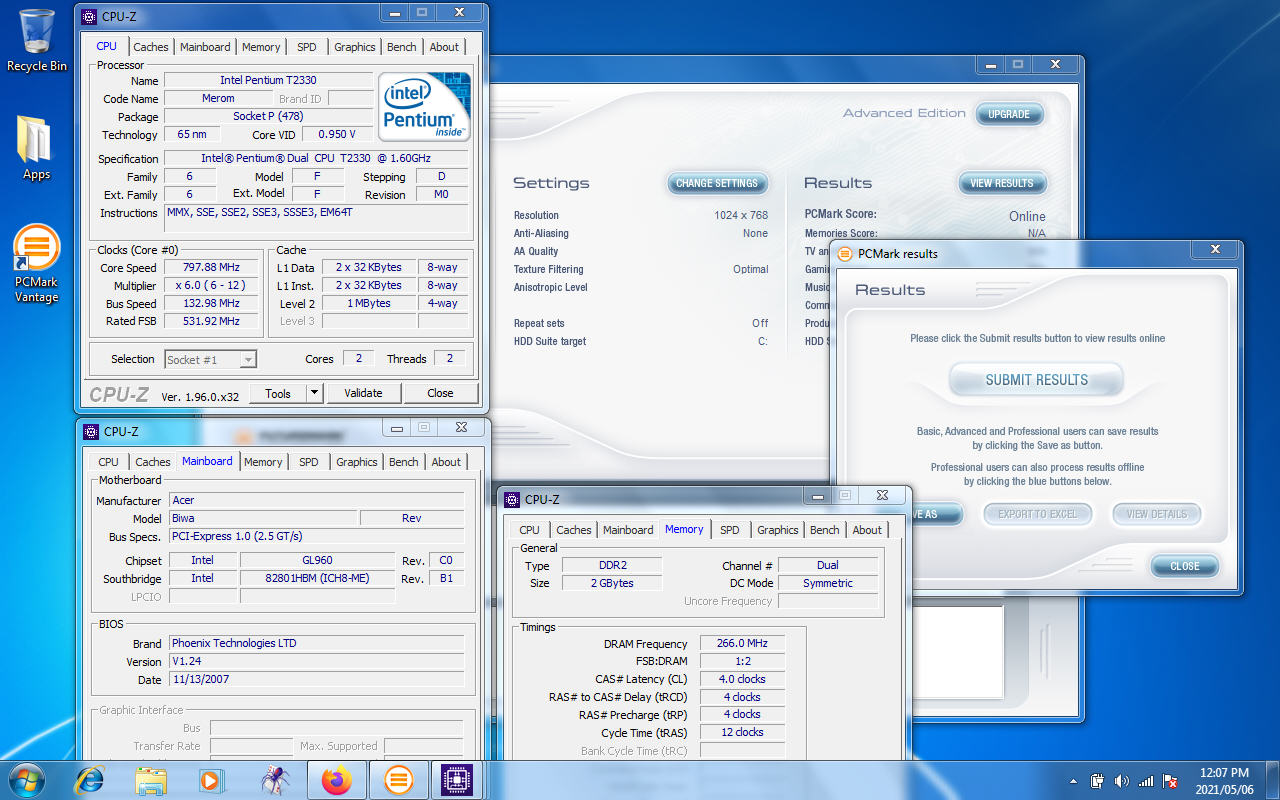Open Windows Media Player taskbar icon
Viewport: 1280px width, 800px height.
(x=211, y=780)
